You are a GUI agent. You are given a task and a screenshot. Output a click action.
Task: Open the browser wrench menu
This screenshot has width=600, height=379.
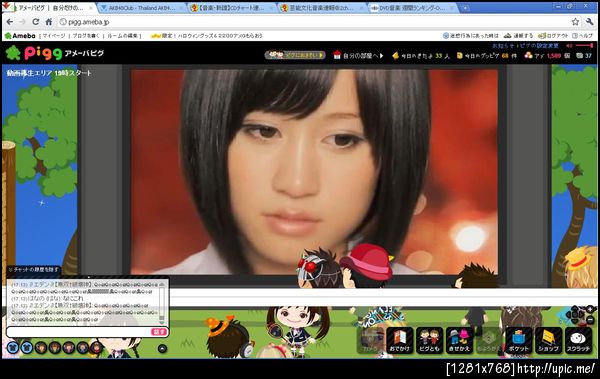point(589,22)
